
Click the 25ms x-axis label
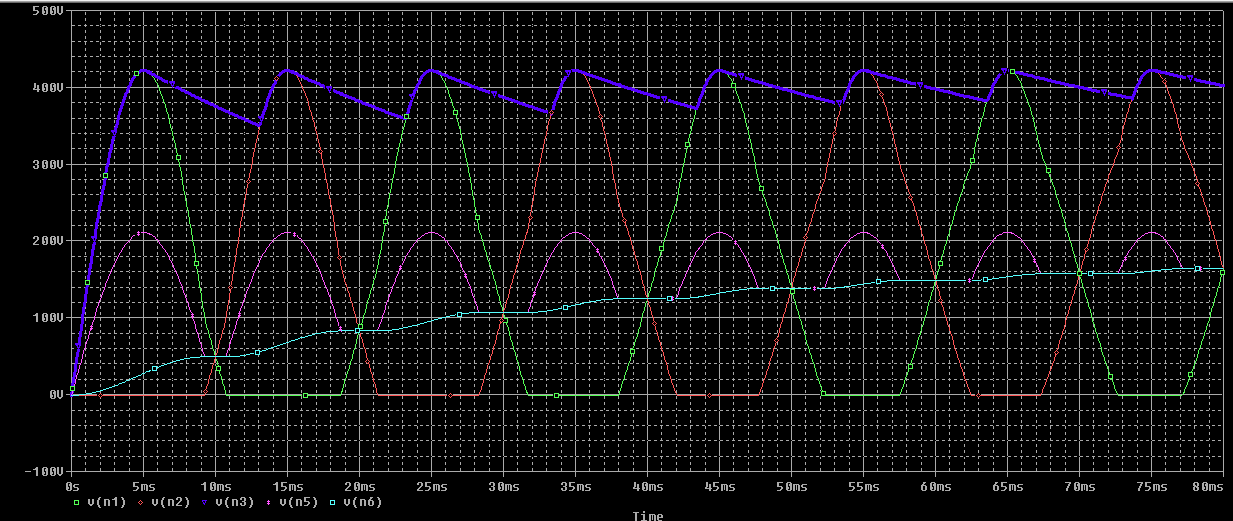432,486
